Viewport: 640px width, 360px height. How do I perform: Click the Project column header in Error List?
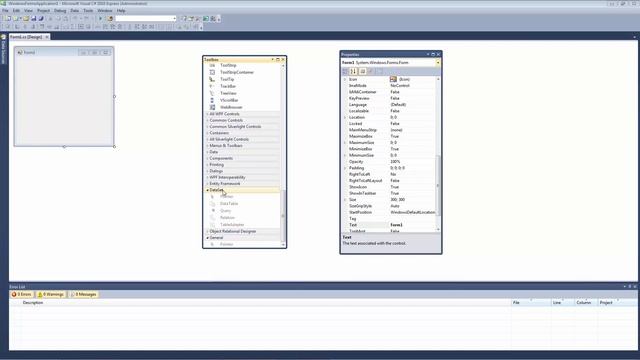tap(618, 303)
